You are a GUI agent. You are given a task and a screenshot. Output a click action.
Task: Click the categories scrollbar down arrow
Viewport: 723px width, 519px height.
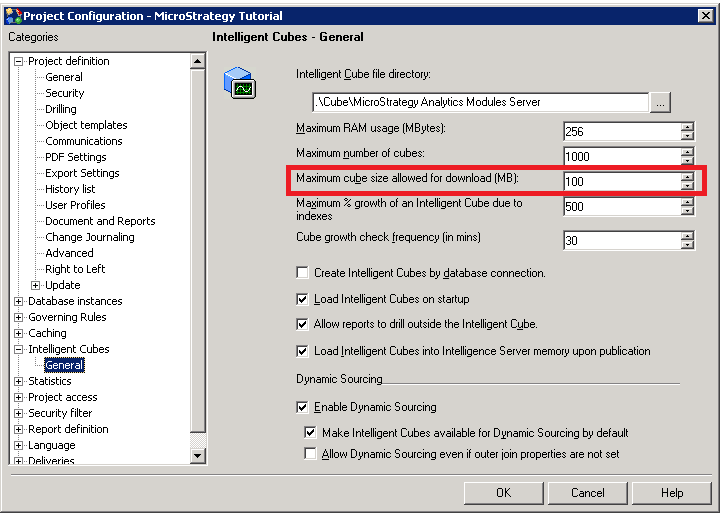198,456
